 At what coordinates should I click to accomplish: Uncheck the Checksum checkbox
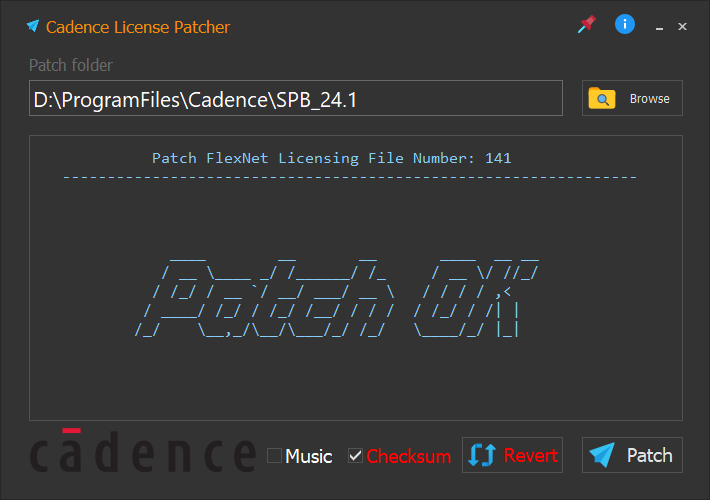[x=355, y=456]
